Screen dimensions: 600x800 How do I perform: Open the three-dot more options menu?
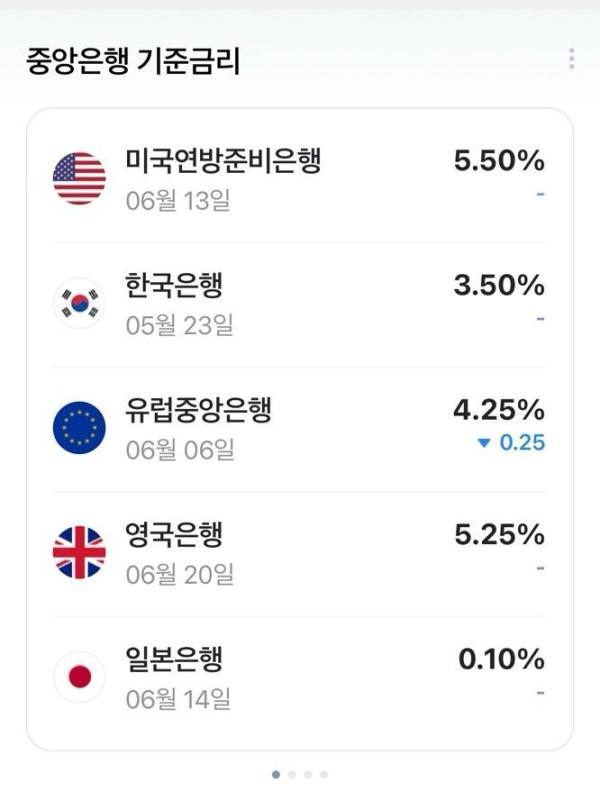[x=571, y=59]
